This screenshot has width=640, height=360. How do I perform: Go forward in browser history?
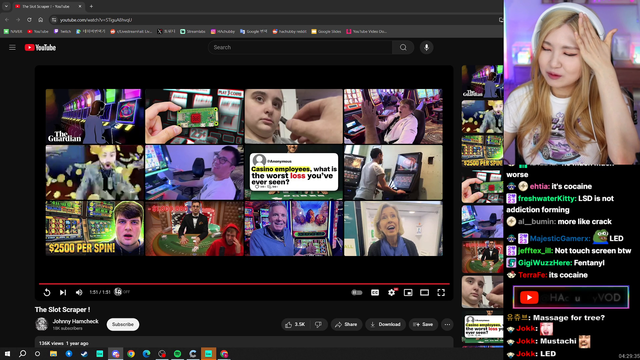18,20
